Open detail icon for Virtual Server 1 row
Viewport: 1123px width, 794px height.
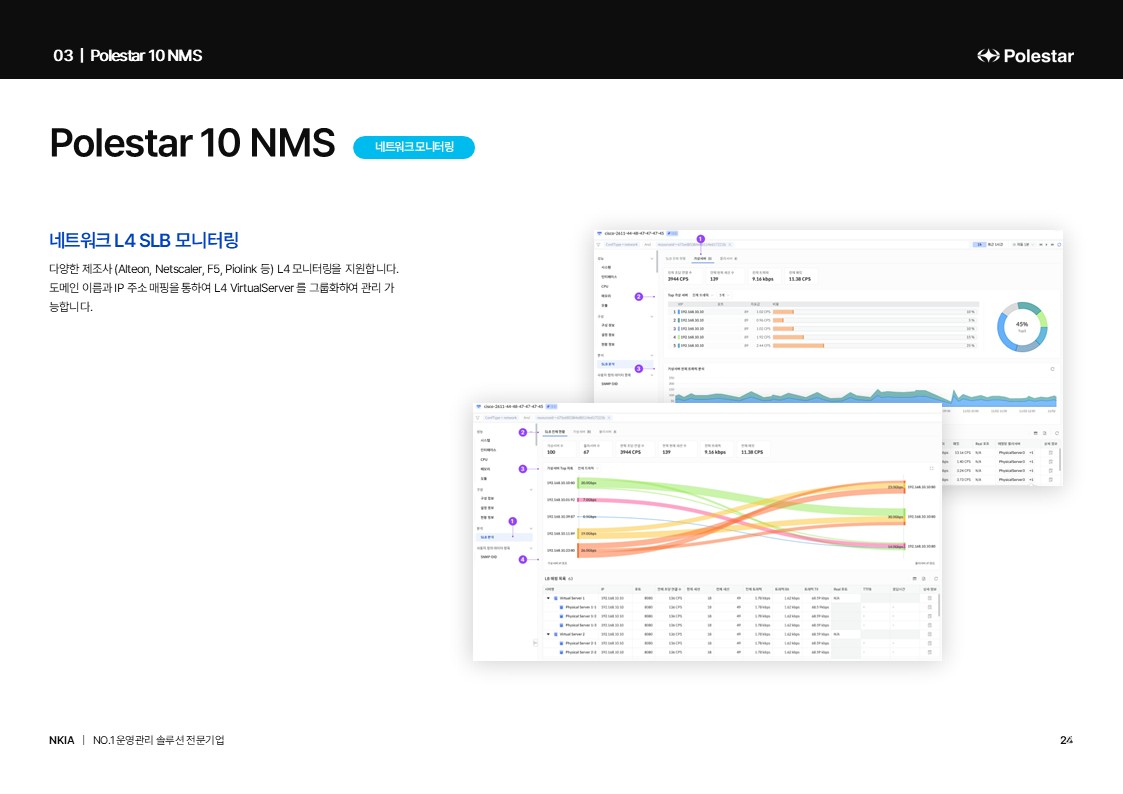(x=929, y=598)
